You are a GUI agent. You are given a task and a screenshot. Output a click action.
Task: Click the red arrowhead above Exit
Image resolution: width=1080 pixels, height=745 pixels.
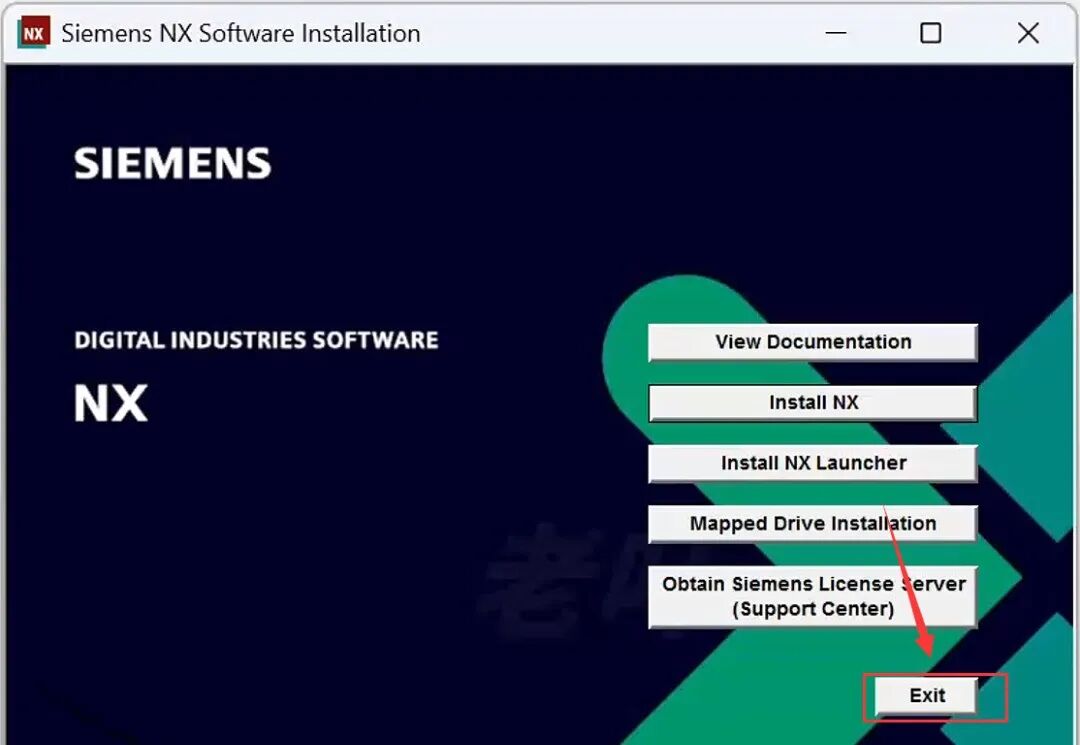925,642
